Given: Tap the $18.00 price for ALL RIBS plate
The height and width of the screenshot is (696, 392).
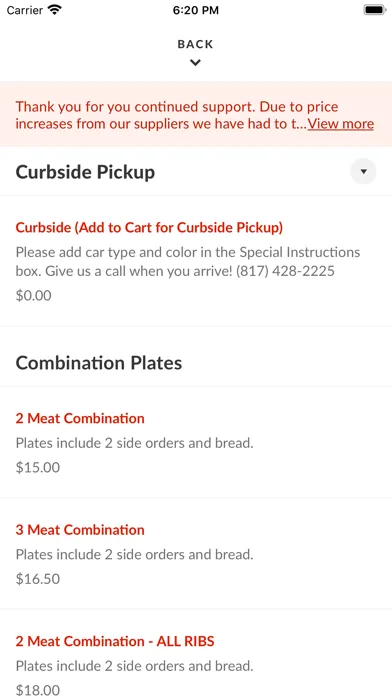Looking at the screenshot, I should pos(38,690).
